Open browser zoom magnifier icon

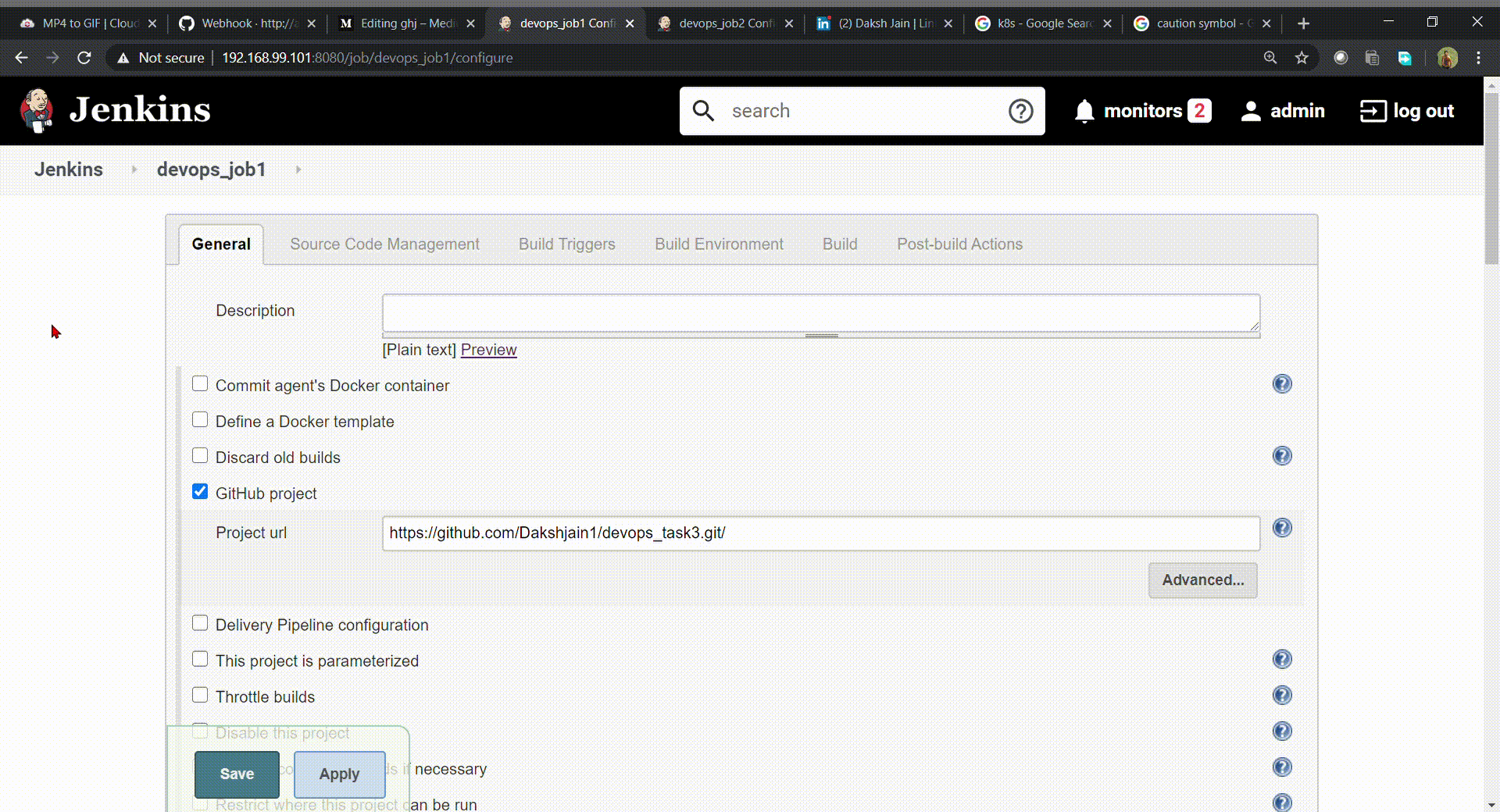click(x=1270, y=58)
